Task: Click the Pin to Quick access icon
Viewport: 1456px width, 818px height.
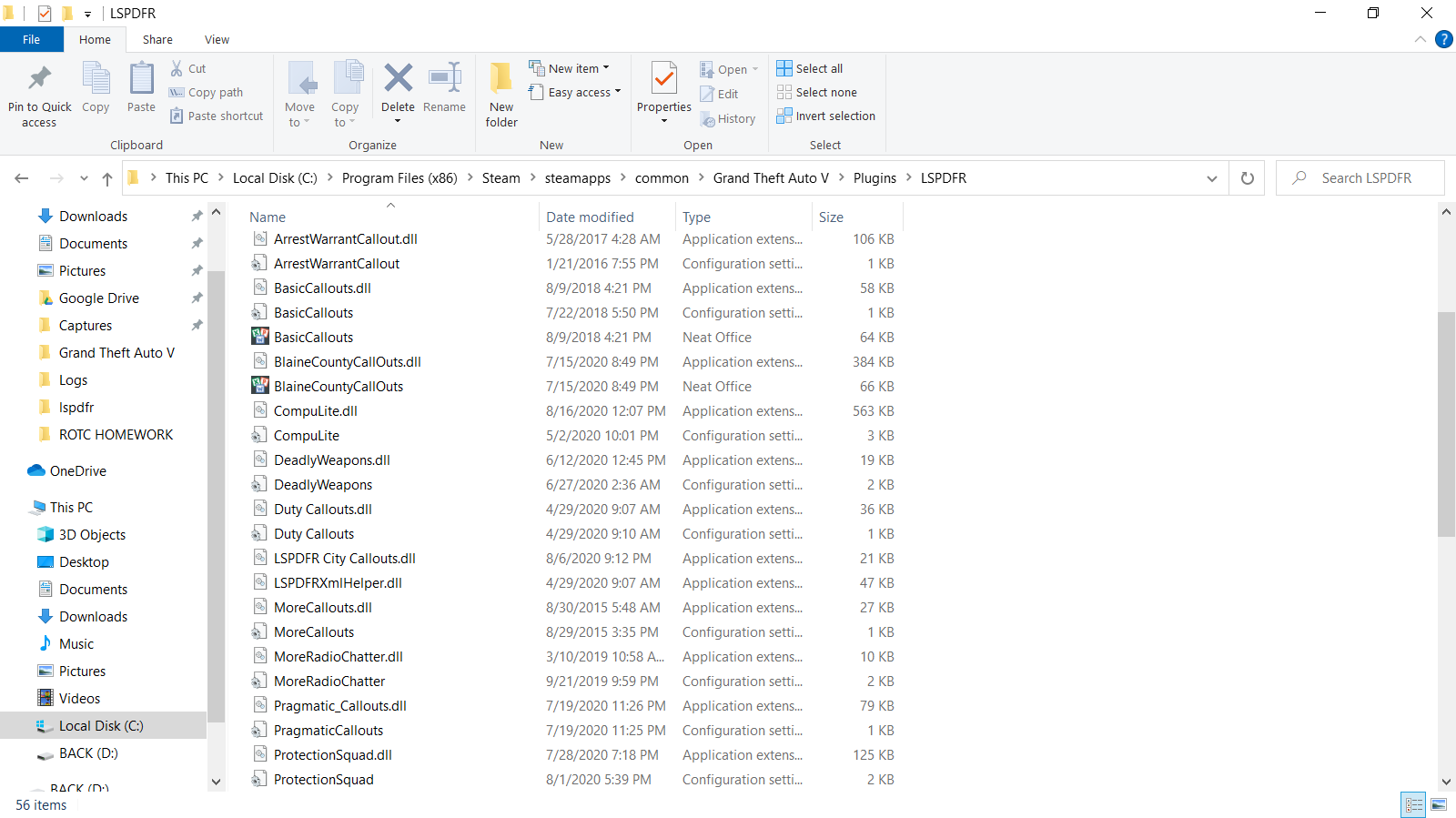Action: [39, 80]
